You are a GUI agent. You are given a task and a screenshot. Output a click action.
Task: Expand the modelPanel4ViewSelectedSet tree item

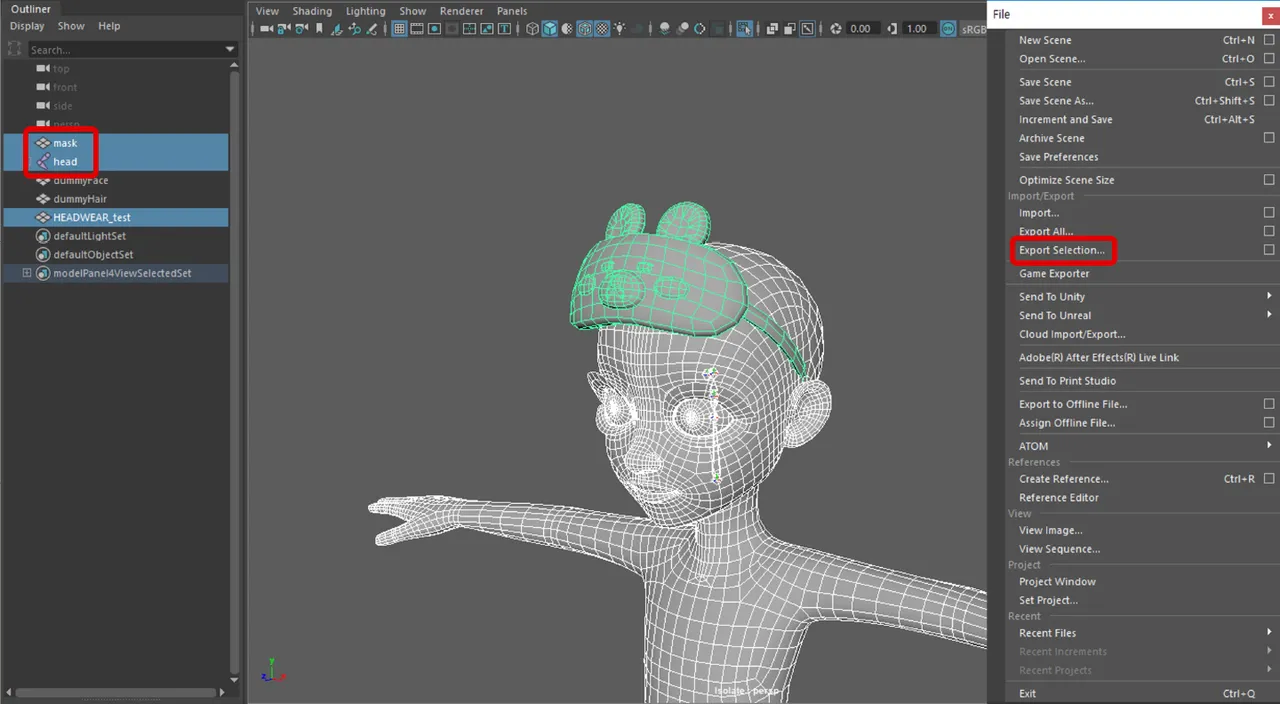[27, 273]
